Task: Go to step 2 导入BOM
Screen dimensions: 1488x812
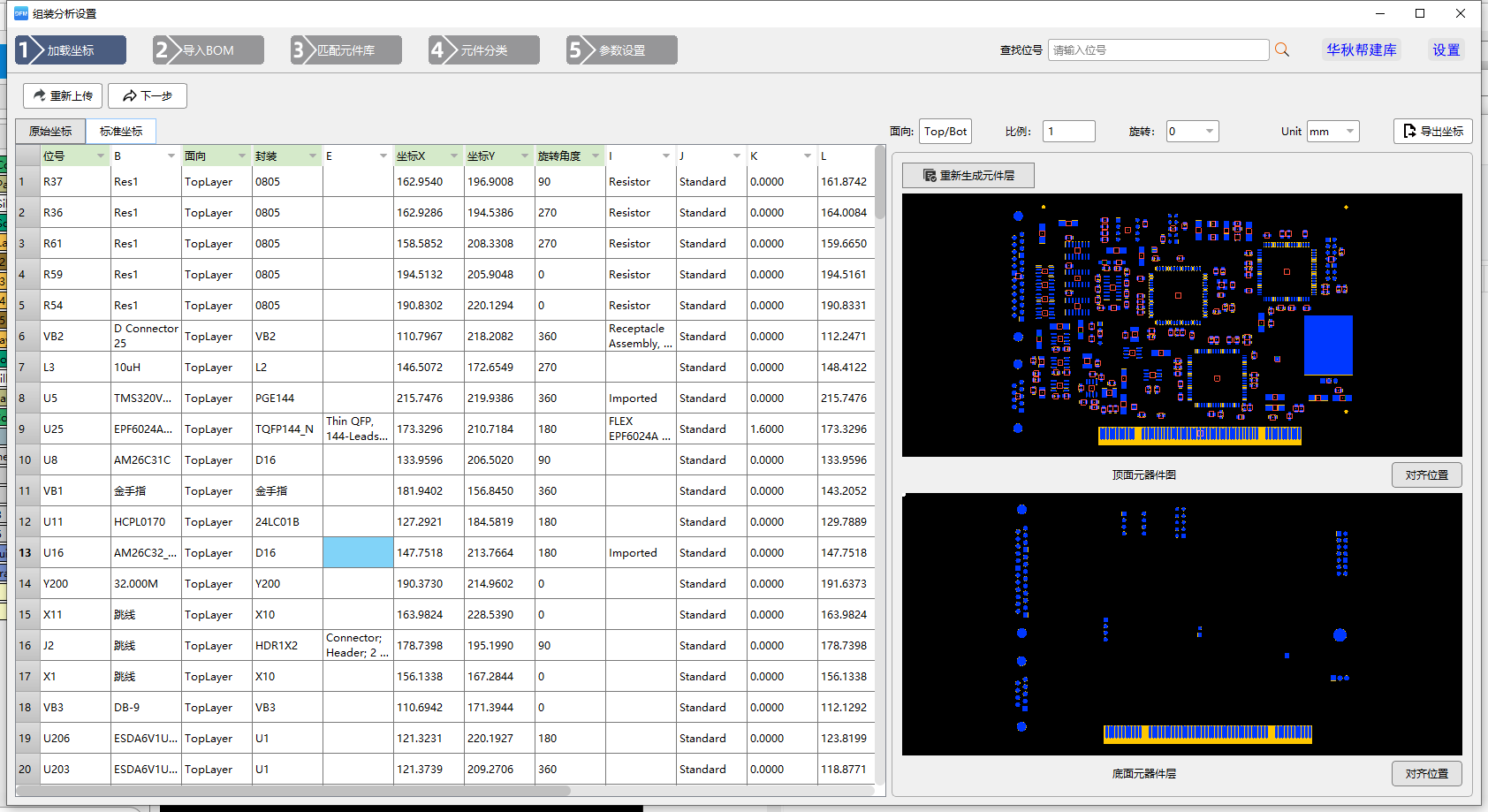Action: pyautogui.click(x=208, y=50)
